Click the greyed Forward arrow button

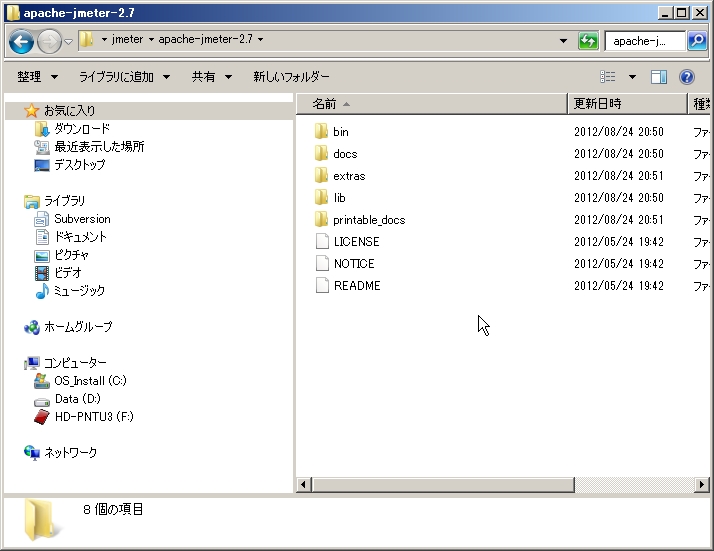pyautogui.click(x=49, y=41)
